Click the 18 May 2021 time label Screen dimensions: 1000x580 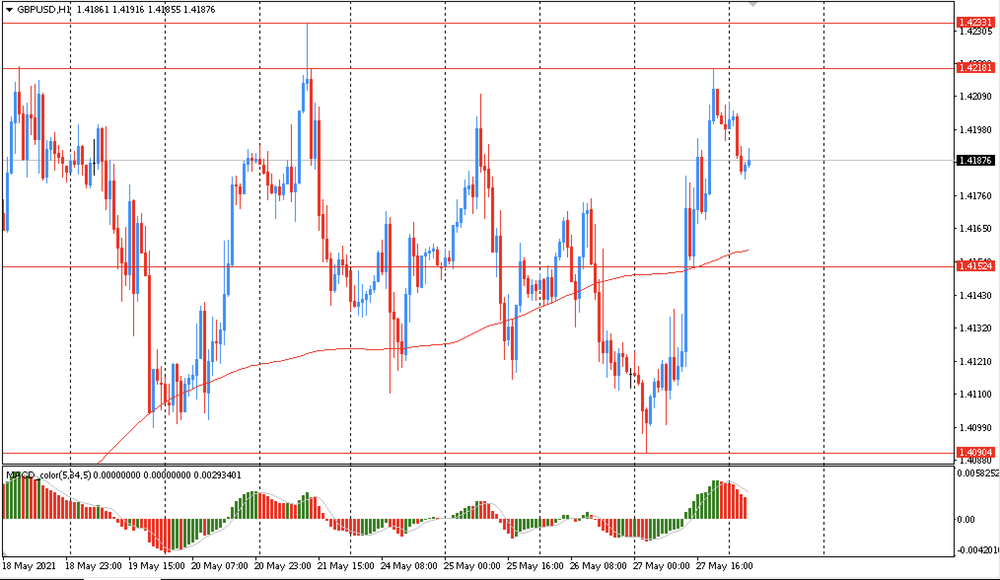[x=30, y=565]
